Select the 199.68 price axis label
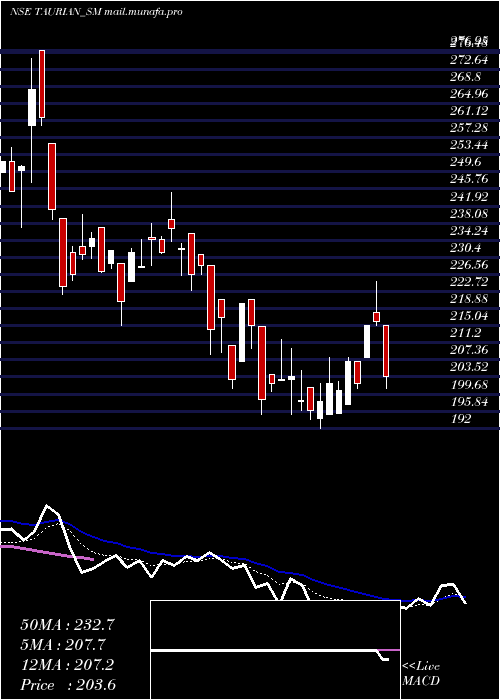The width and height of the screenshot is (500, 700). tap(469, 384)
